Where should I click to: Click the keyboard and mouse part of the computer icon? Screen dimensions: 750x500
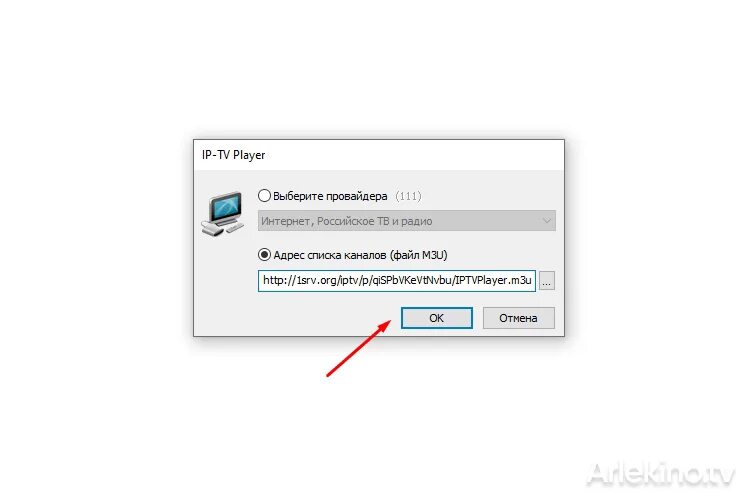pos(221,229)
